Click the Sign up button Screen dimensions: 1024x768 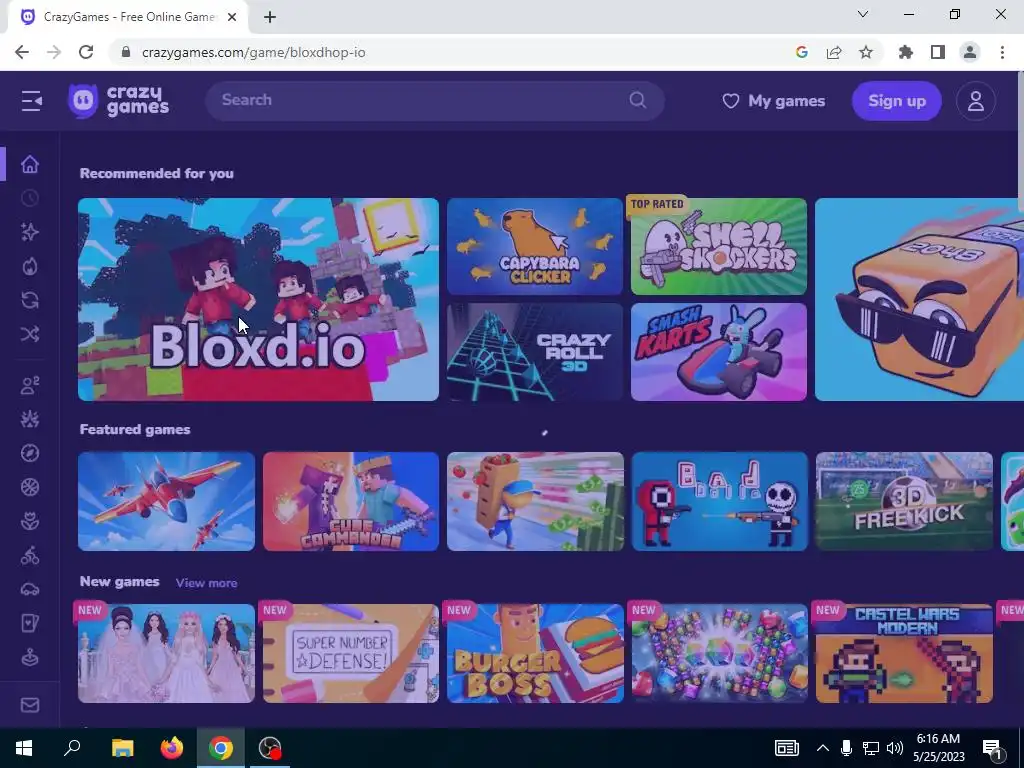(897, 101)
